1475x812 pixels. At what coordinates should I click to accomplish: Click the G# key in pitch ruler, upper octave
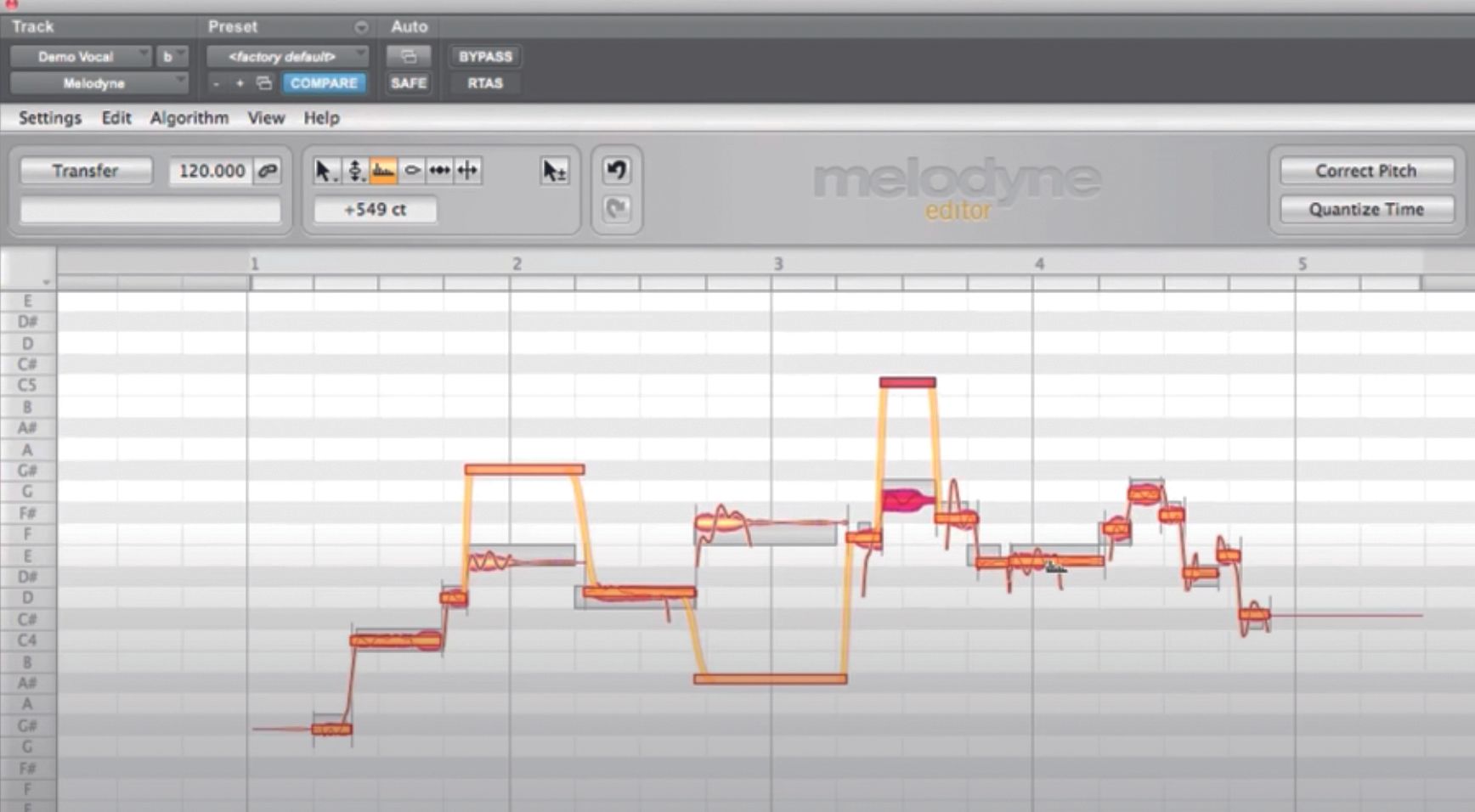[27, 471]
